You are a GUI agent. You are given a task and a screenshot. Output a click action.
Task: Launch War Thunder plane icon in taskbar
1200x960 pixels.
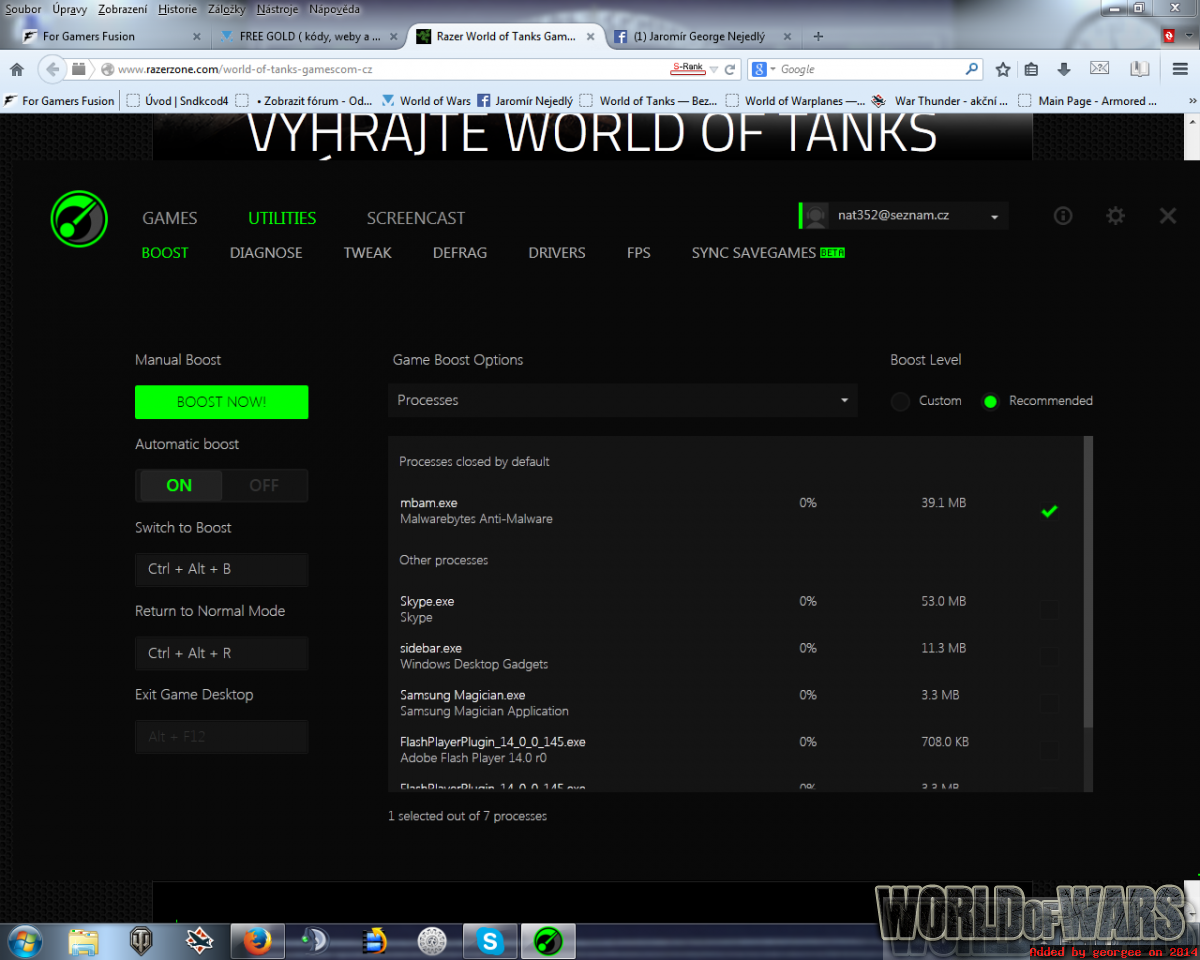[200, 941]
